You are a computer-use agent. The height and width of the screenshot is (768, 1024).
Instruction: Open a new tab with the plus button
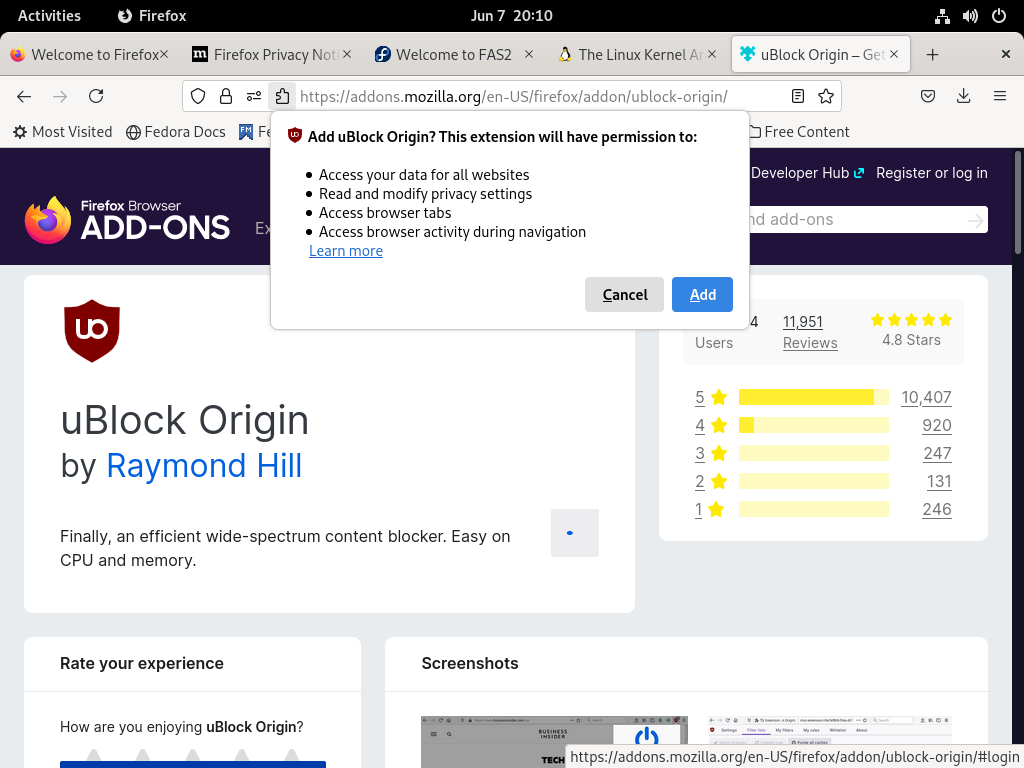coord(933,55)
